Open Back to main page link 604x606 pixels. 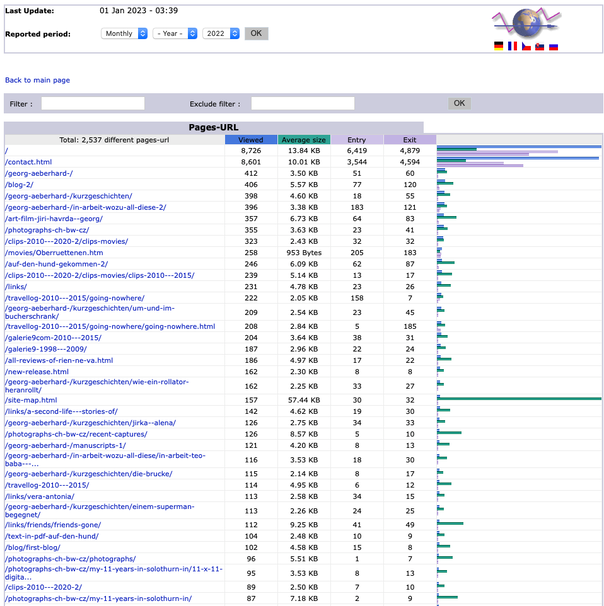[x=37, y=80]
